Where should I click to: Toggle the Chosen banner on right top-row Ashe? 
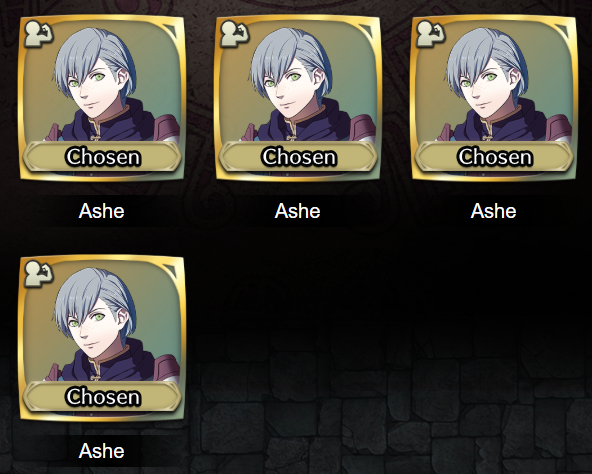point(494,157)
